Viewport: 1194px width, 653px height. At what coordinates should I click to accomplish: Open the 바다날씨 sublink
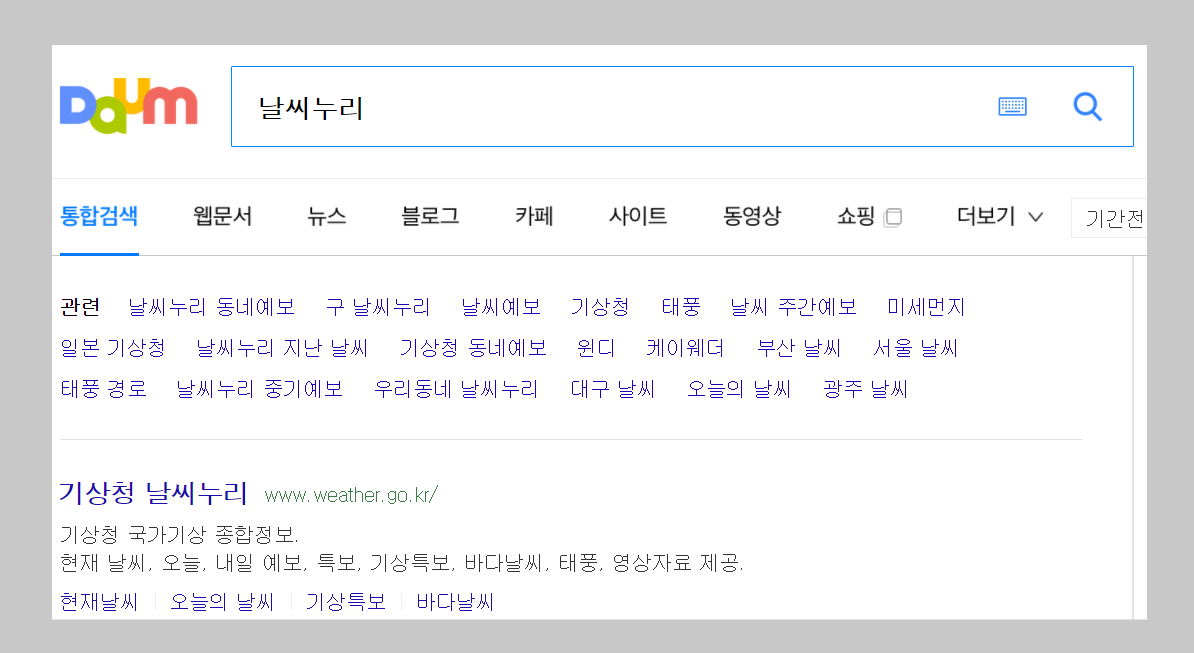pyautogui.click(x=455, y=602)
